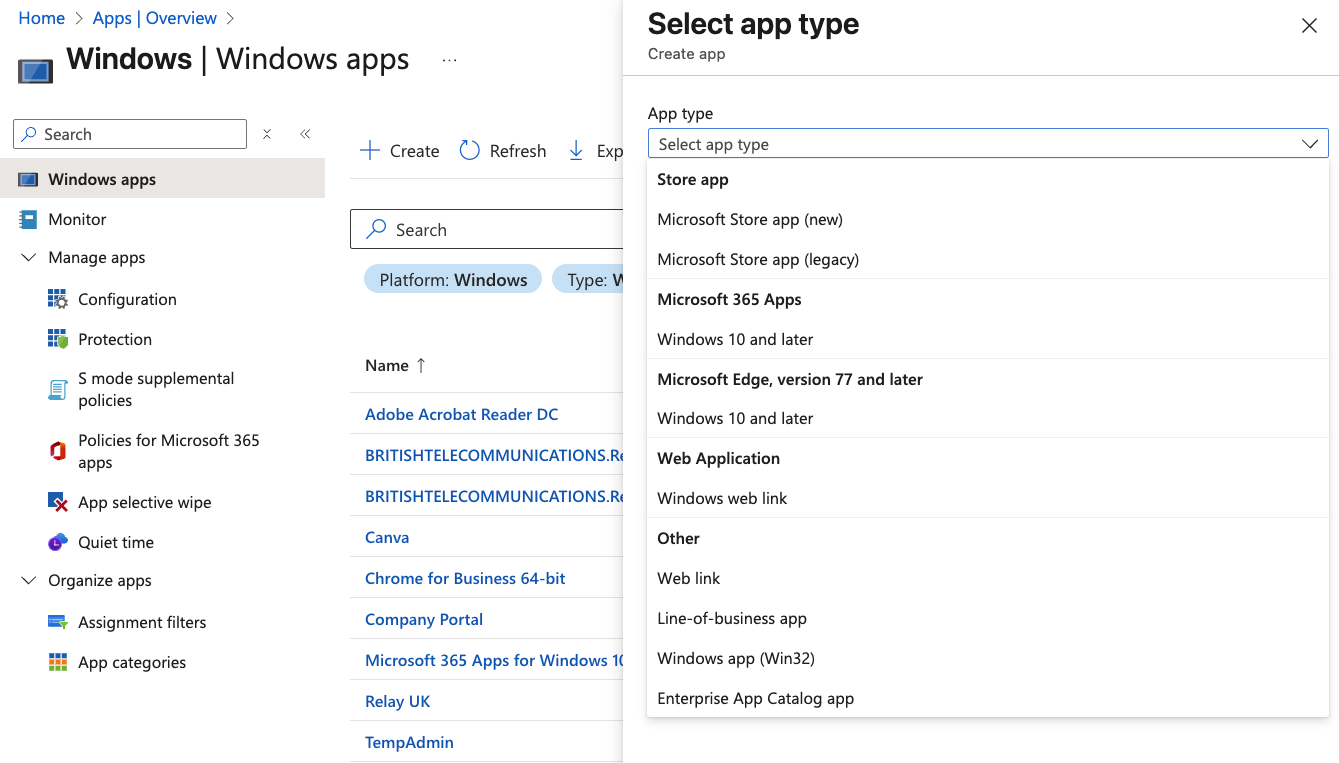The width and height of the screenshot is (1339, 763).
Task: Click the Quiet time icon
Action: [x=57, y=542]
